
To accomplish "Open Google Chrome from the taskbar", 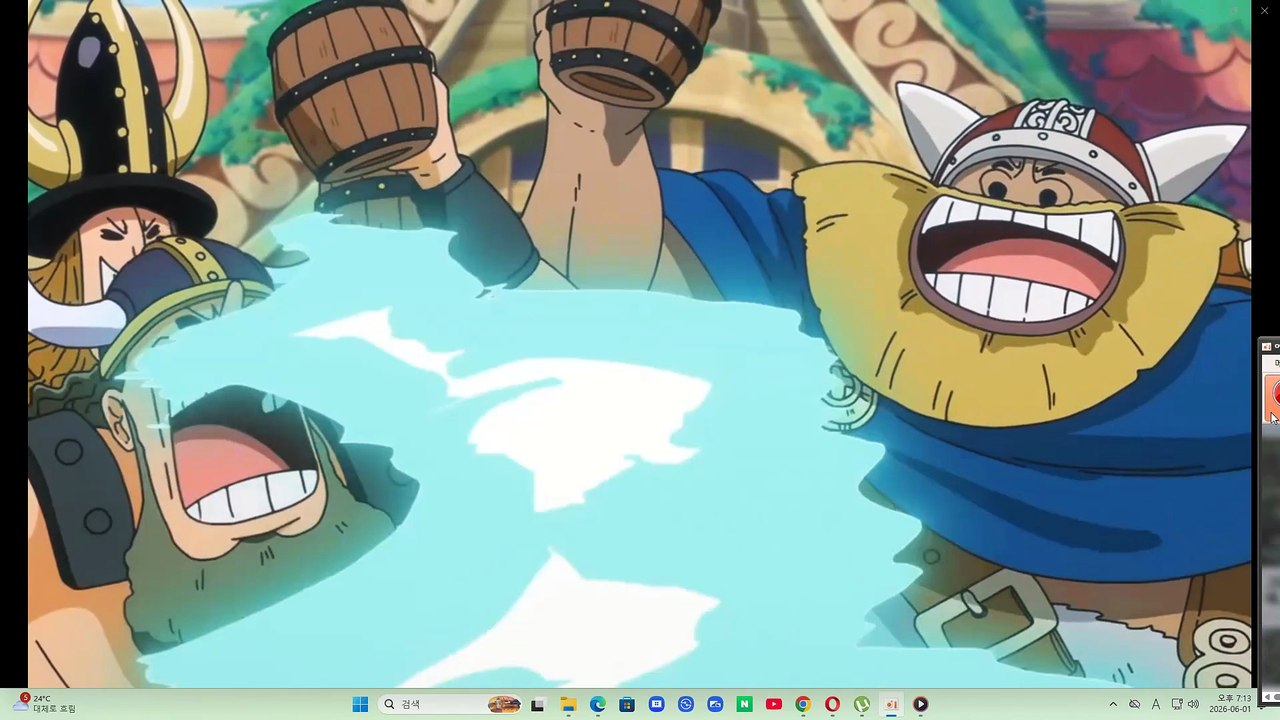I will pos(803,705).
